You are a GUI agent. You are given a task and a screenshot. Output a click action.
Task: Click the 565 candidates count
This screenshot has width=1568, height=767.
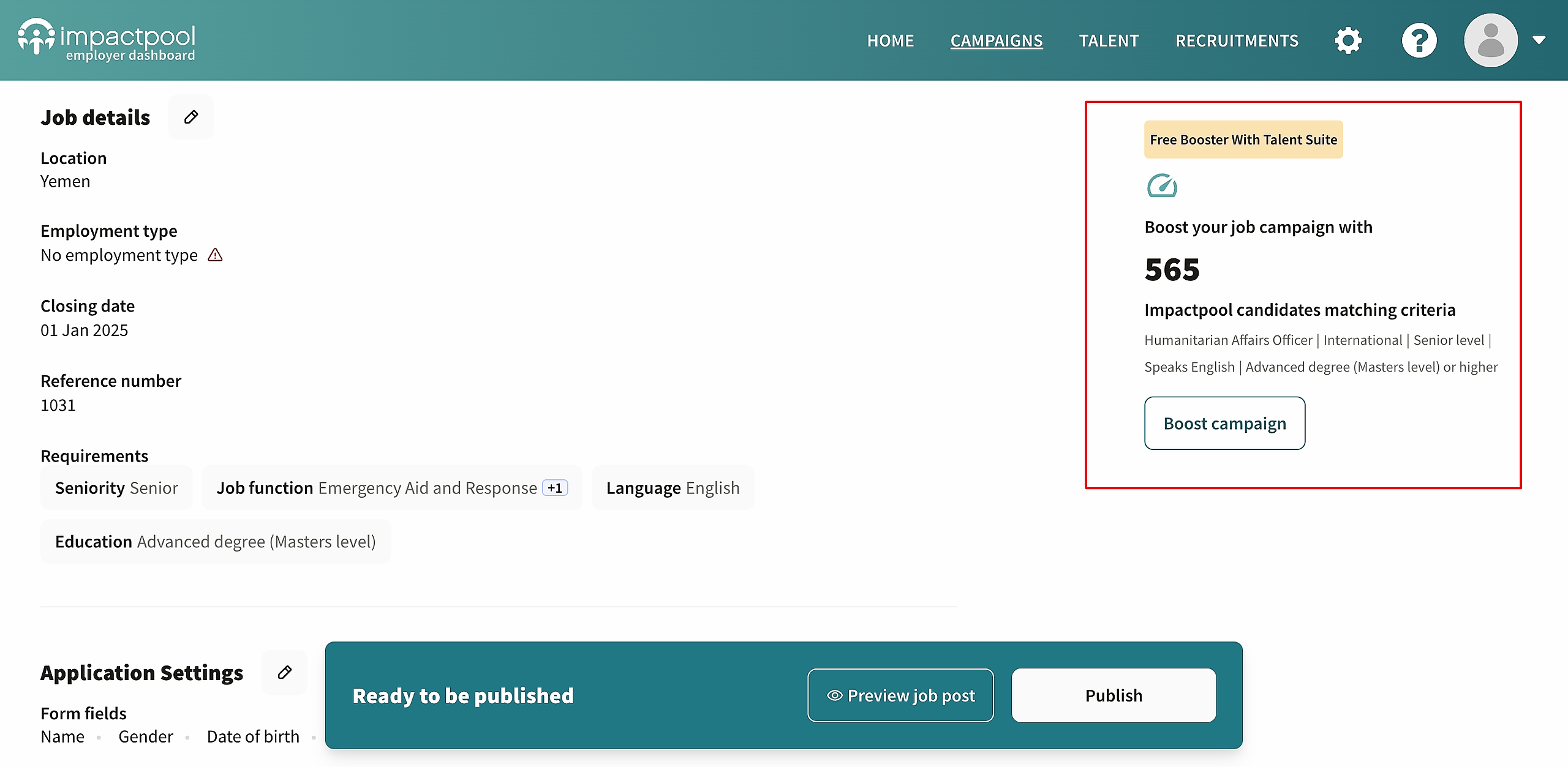1172,269
